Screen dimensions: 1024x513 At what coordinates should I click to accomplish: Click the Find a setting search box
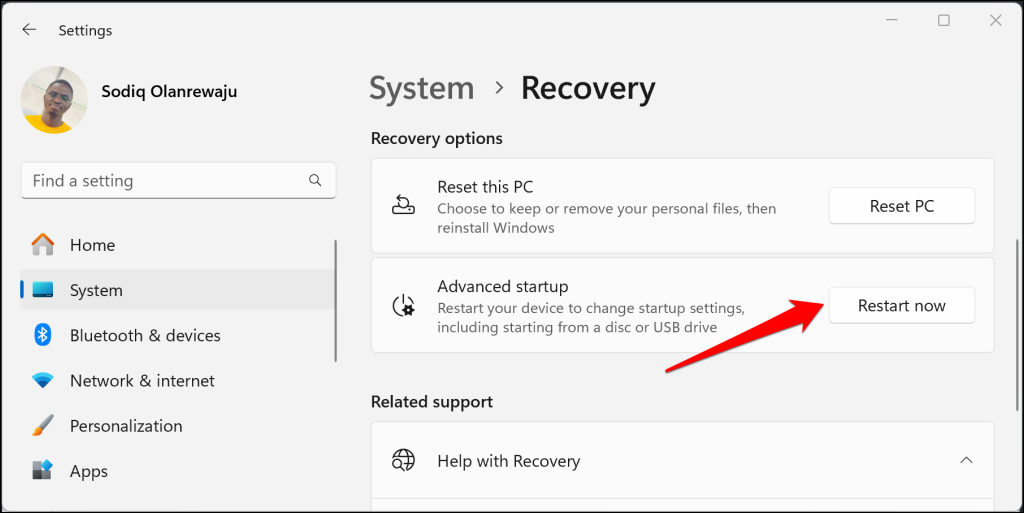[165, 181]
